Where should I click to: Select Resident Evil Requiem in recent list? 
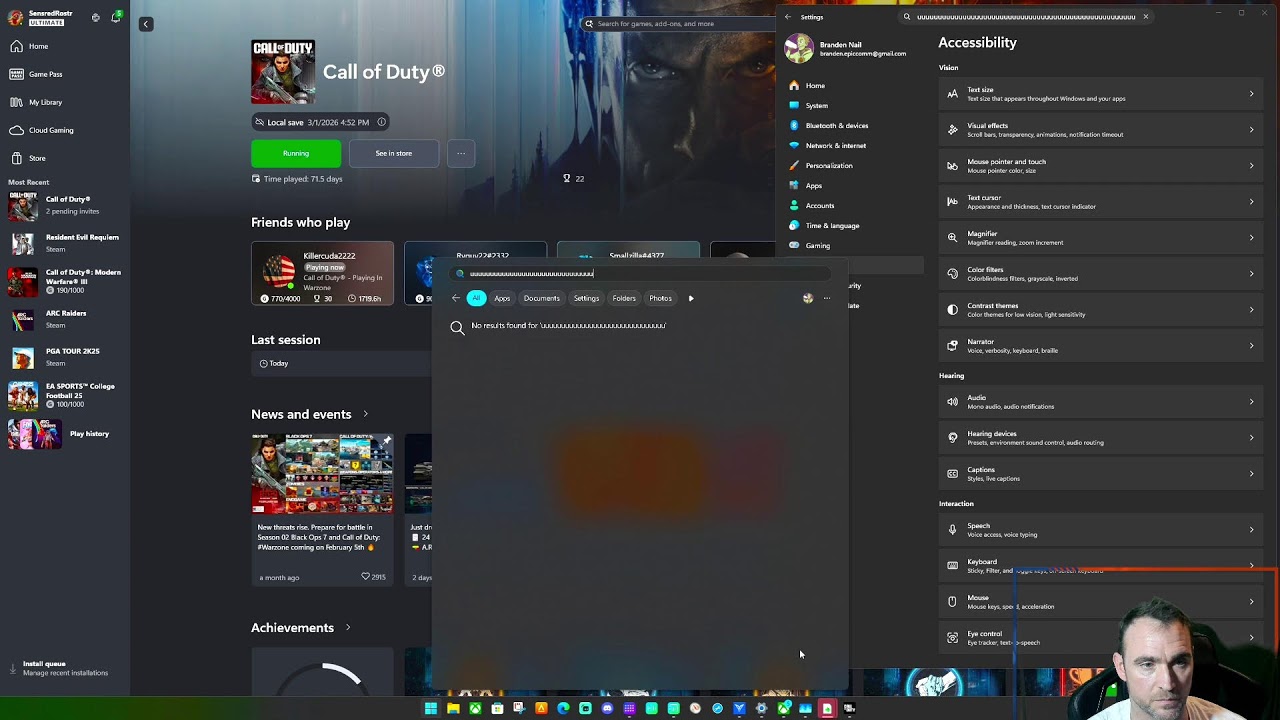tap(65, 242)
